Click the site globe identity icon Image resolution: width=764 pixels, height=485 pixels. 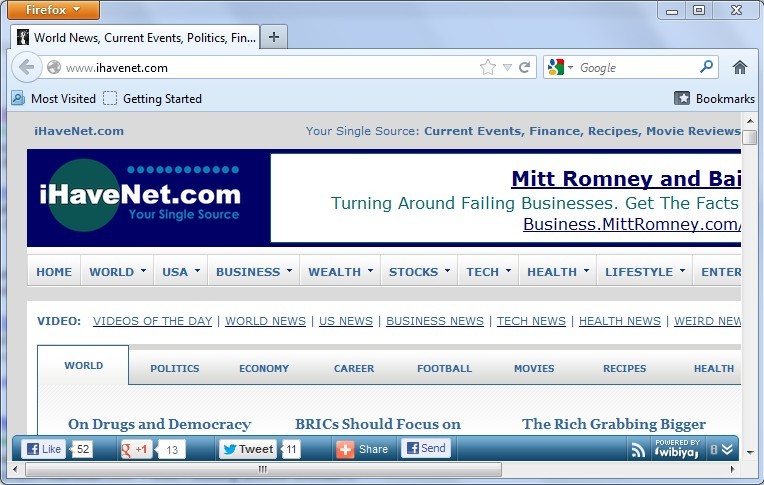pos(54,67)
